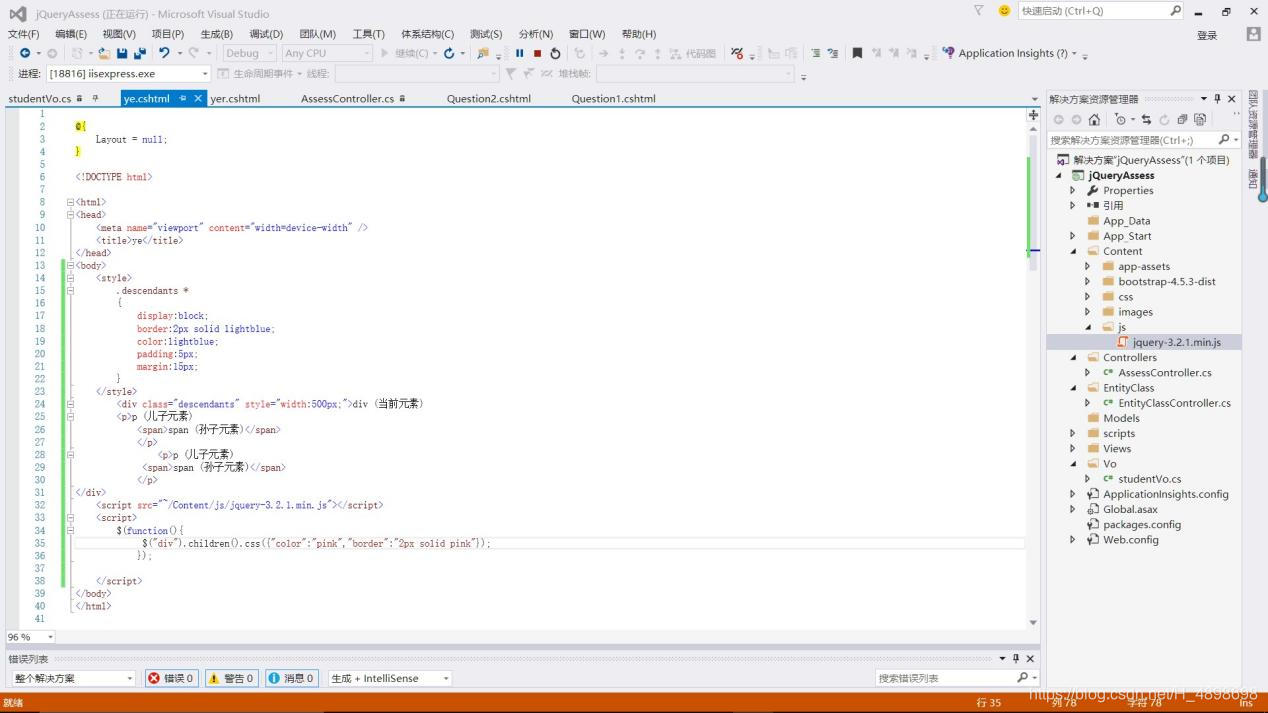Switch to the AssessController.cs tab
Viewport: 1268px width, 713px height.
tap(347, 99)
